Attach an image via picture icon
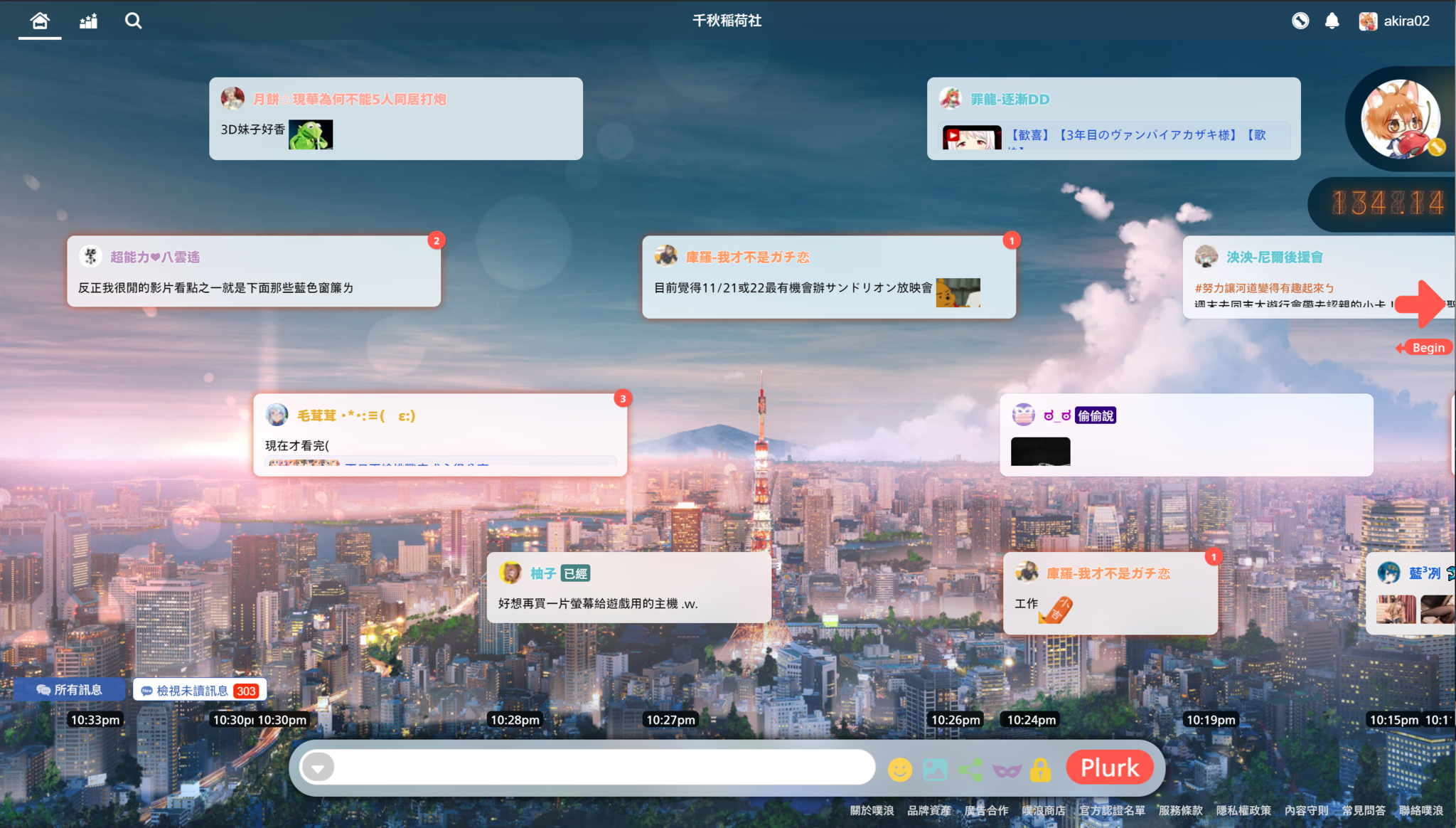Image resolution: width=1456 pixels, height=828 pixels. [935, 769]
